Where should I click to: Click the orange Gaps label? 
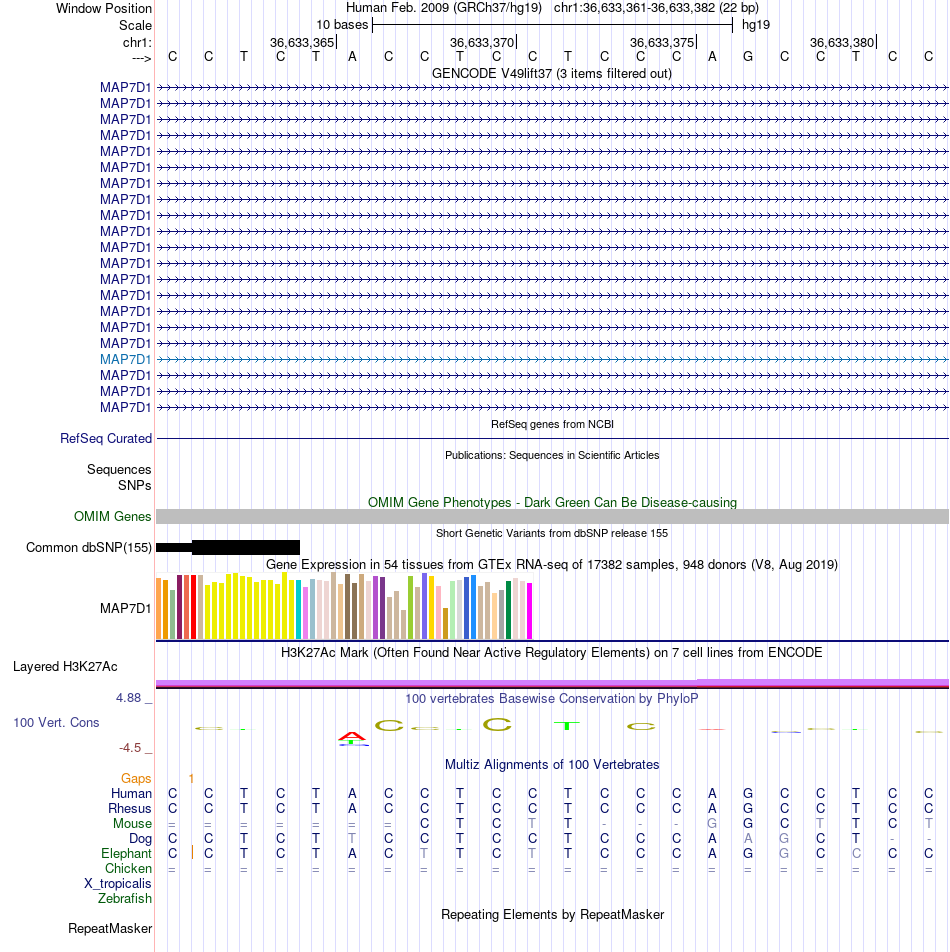pyautogui.click(x=136, y=778)
